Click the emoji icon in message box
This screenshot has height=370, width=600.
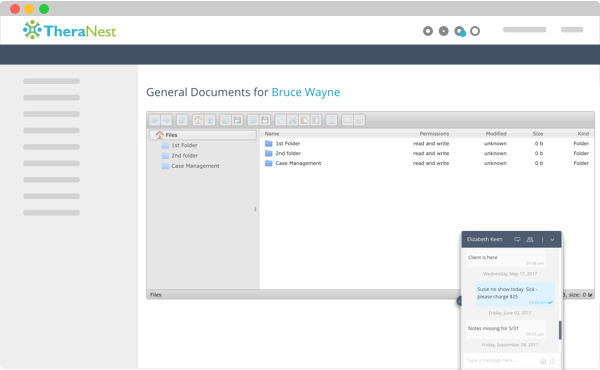(543, 361)
